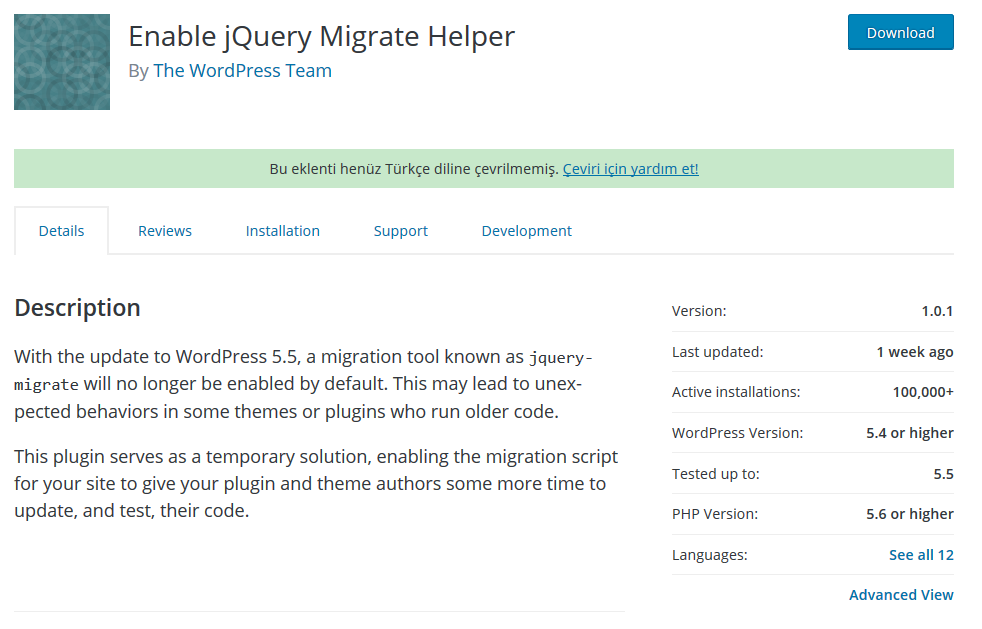
Task: Click the Download button
Action: pyautogui.click(x=901, y=32)
